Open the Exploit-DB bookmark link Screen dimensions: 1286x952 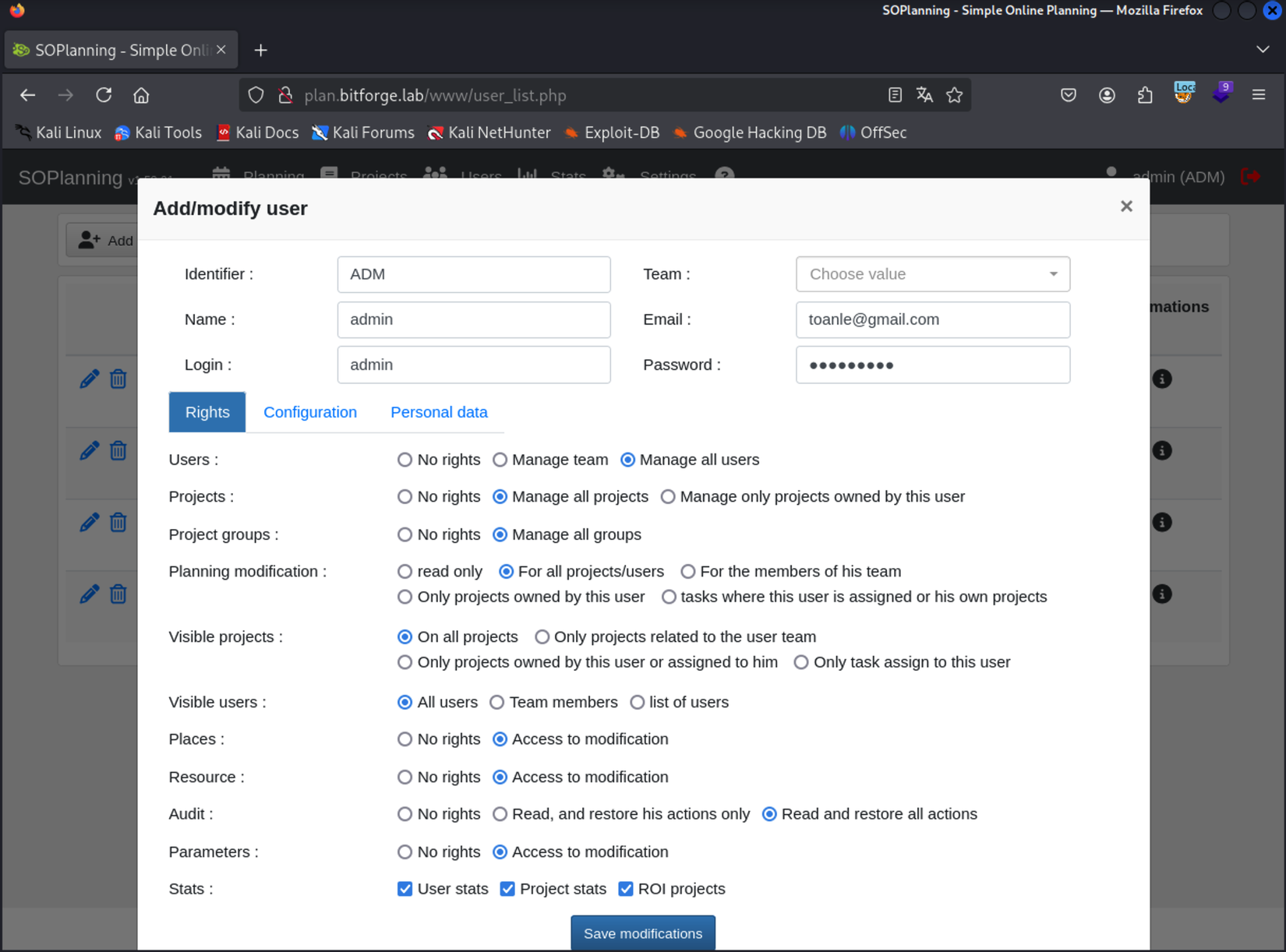pos(613,132)
